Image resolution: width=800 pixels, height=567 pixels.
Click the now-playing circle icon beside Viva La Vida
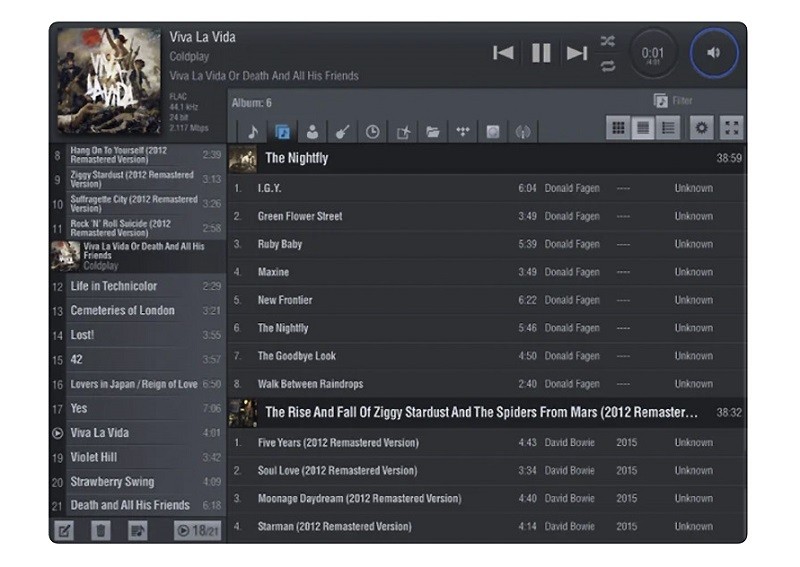[x=58, y=433]
